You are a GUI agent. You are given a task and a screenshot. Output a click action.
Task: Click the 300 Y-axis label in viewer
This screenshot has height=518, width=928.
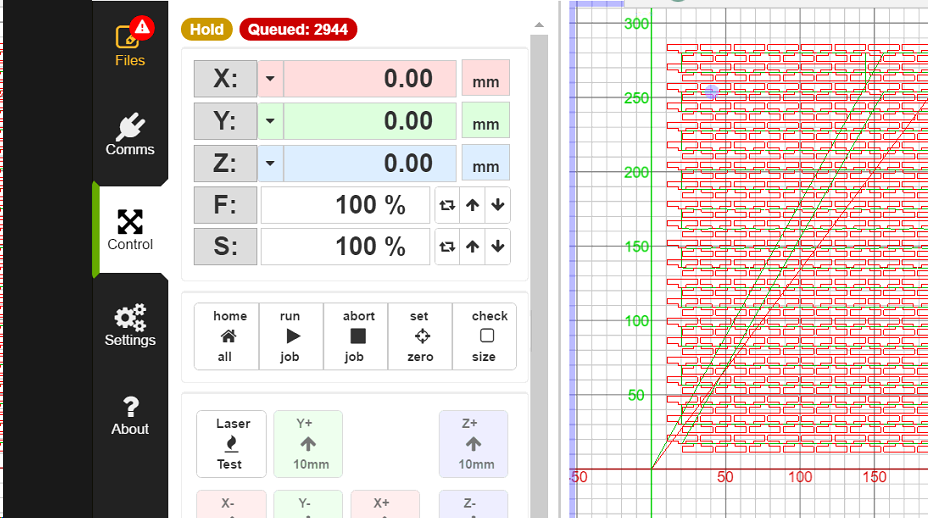(x=636, y=24)
